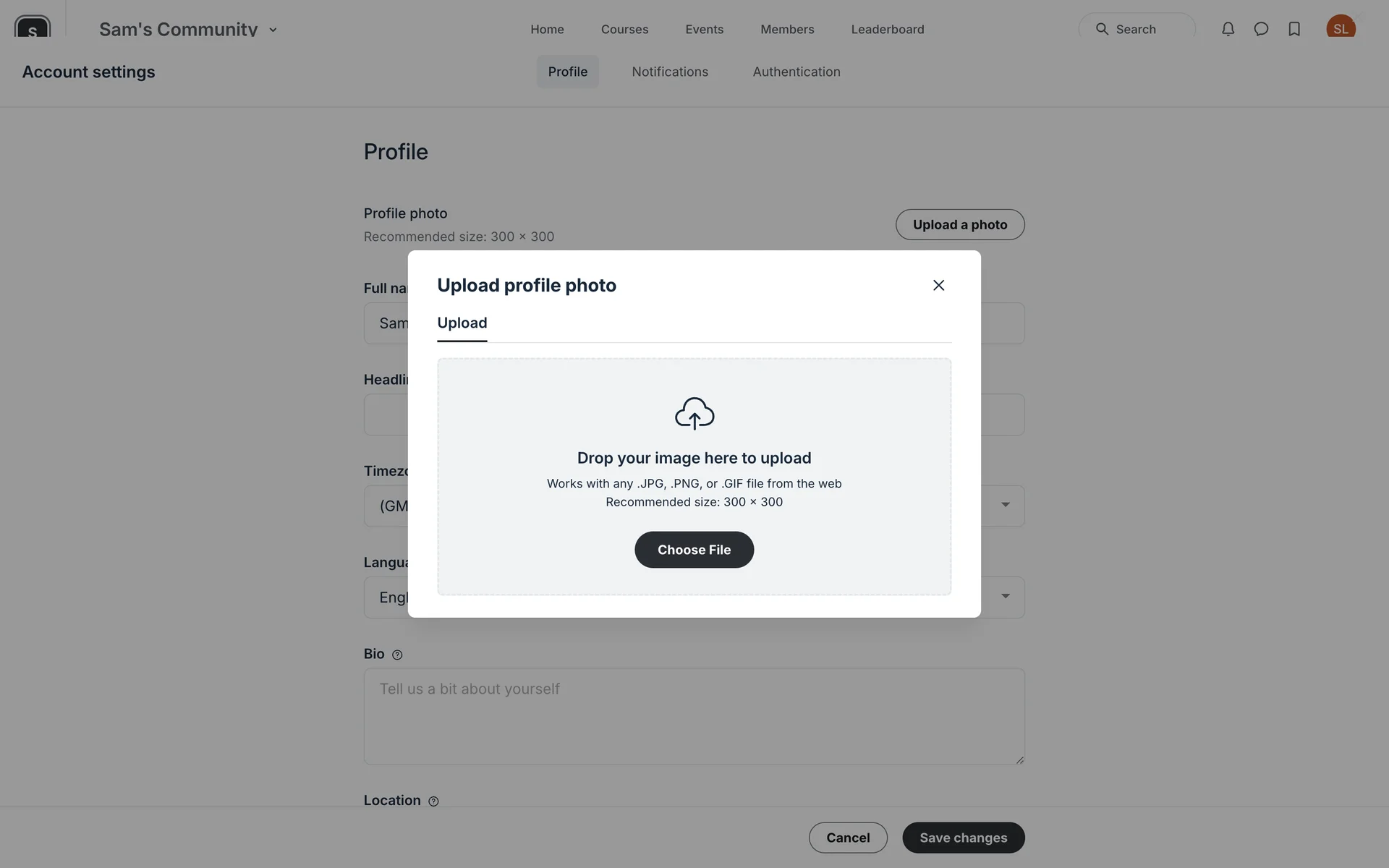This screenshot has height=868, width=1389.
Task: Click the SL user avatar
Action: tap(1341, 28)
